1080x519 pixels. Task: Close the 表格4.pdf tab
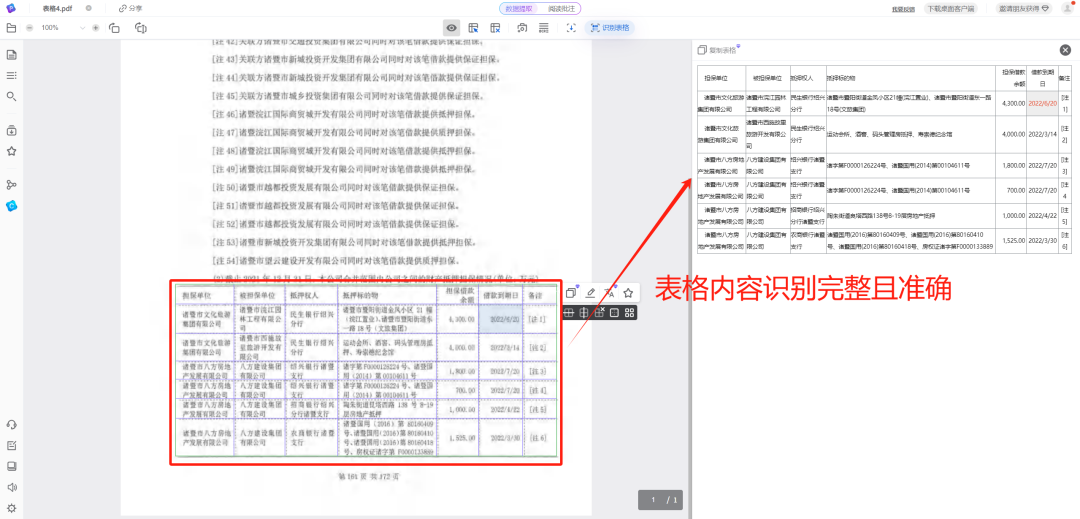click(x=89, y=8)
